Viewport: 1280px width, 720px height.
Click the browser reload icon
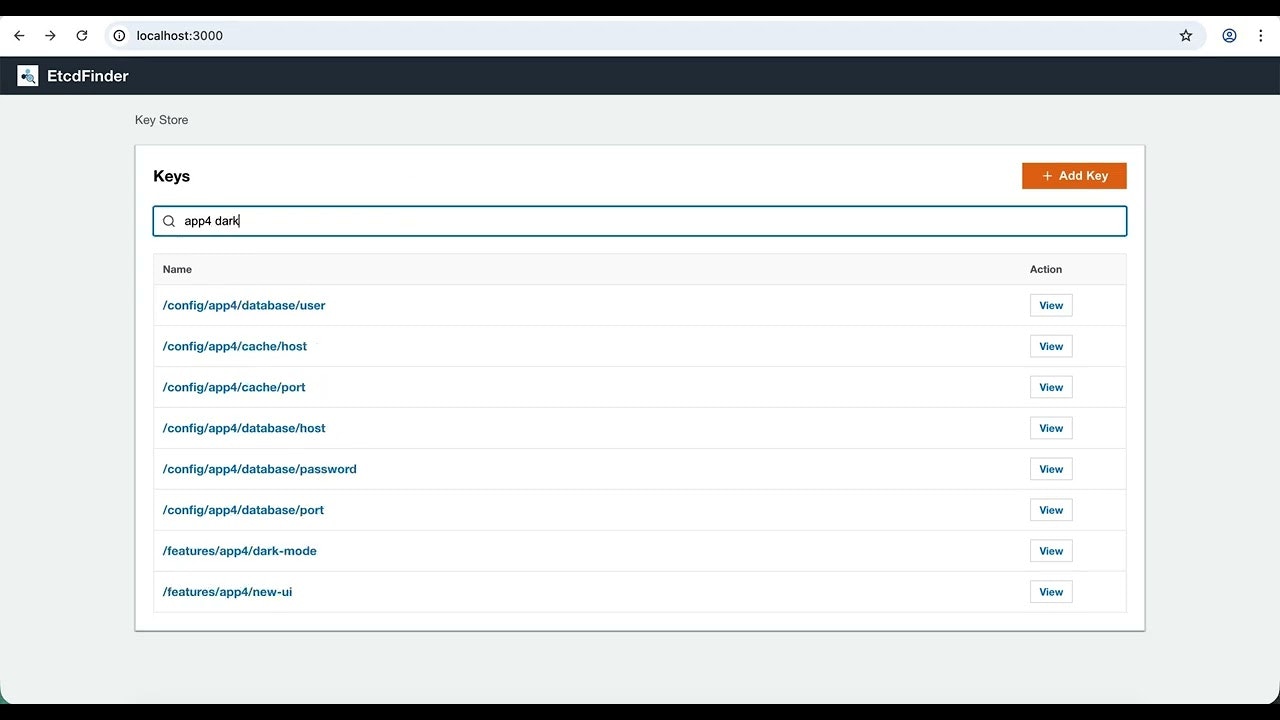pos(82,35)
